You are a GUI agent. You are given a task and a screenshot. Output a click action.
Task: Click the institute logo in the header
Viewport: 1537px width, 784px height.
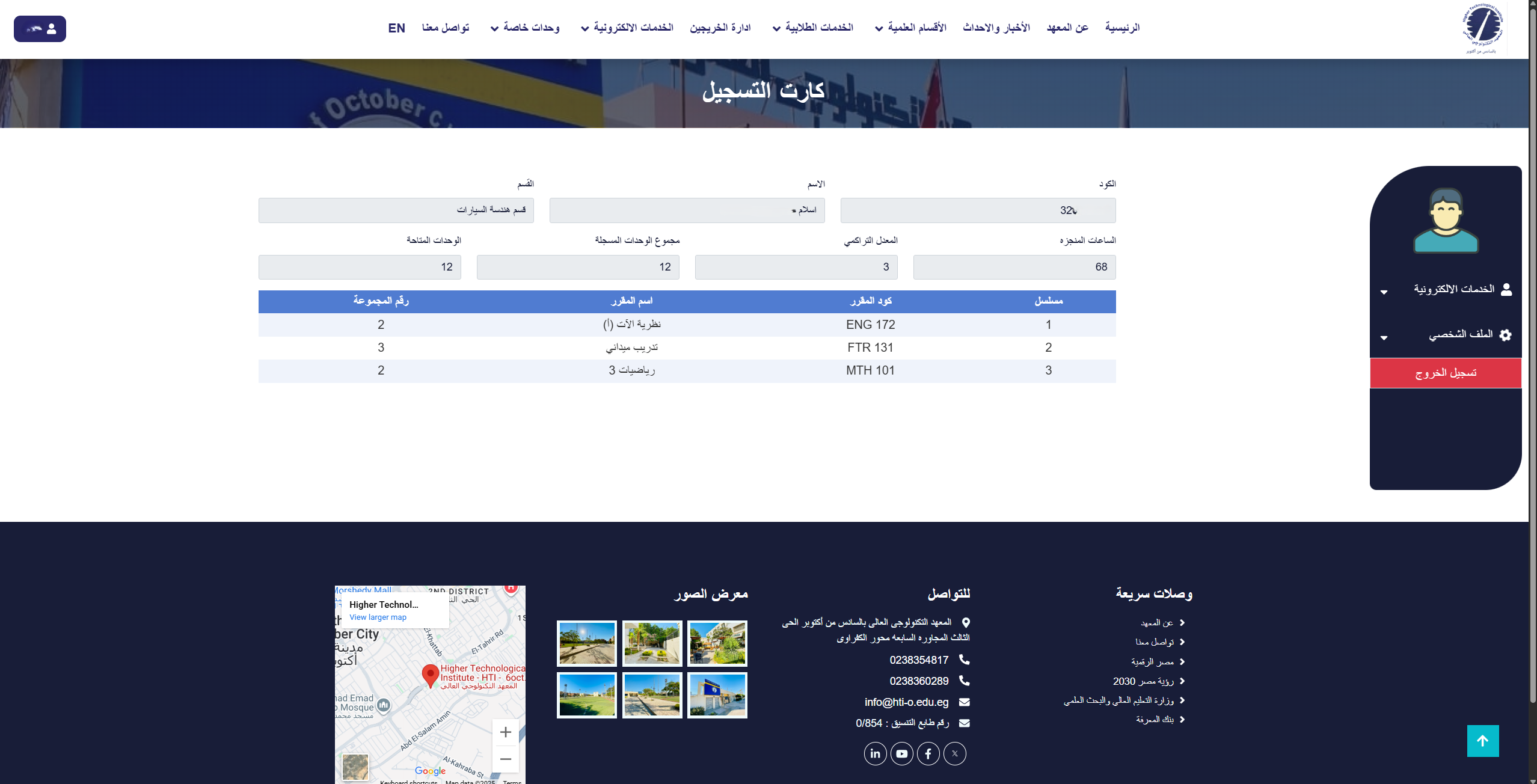tap(1483, 28)
